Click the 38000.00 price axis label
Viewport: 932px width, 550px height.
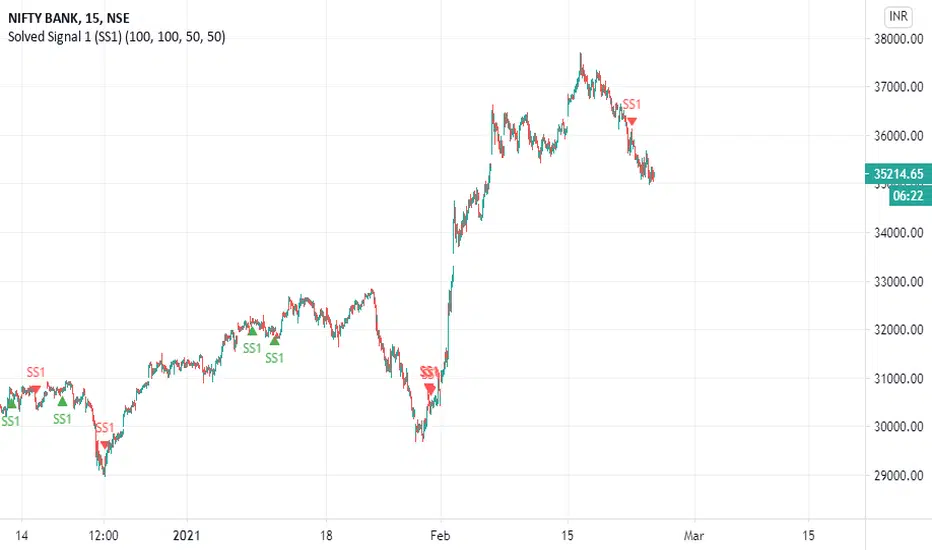(898, 39)
